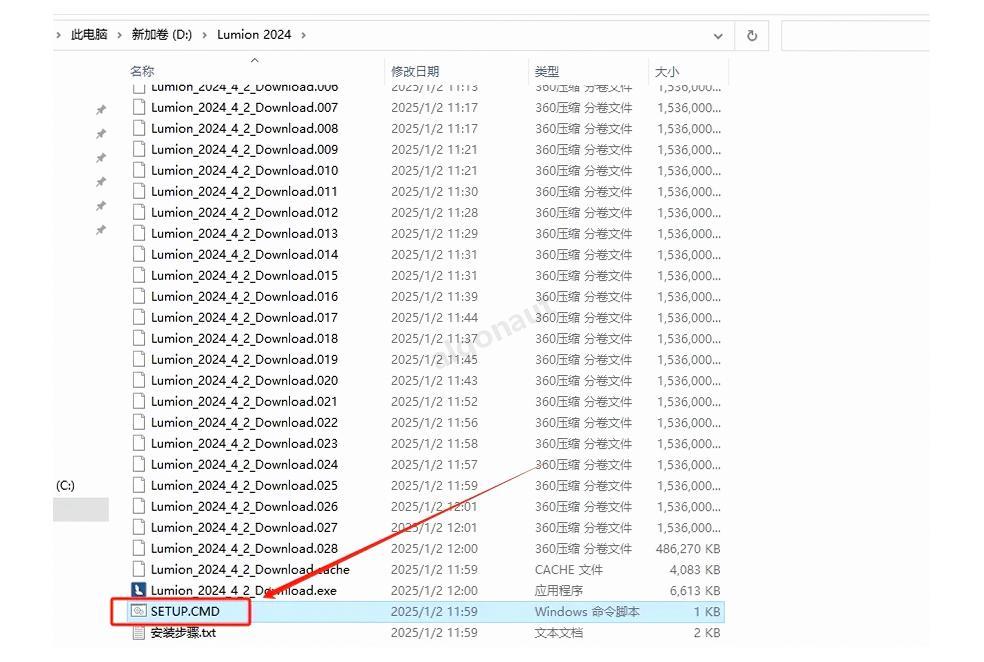Click the Windows 命令脚本 type cell
Screen dimensions: 984x662
[587, 611]
